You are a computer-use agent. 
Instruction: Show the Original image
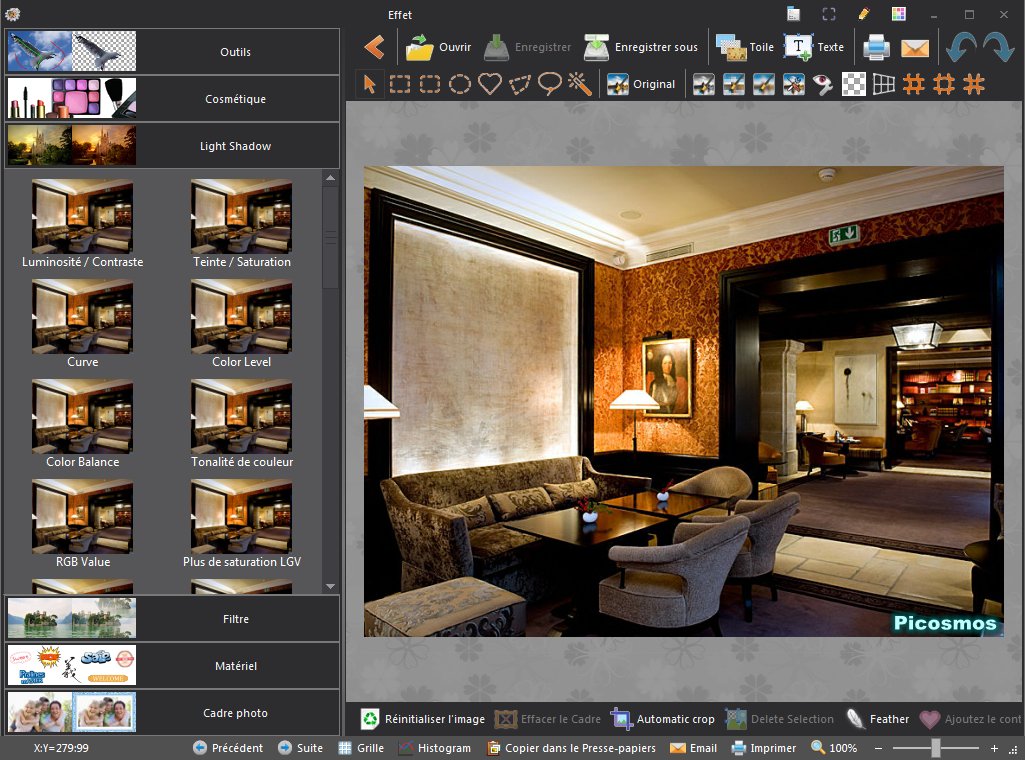(x=641, y=84)
